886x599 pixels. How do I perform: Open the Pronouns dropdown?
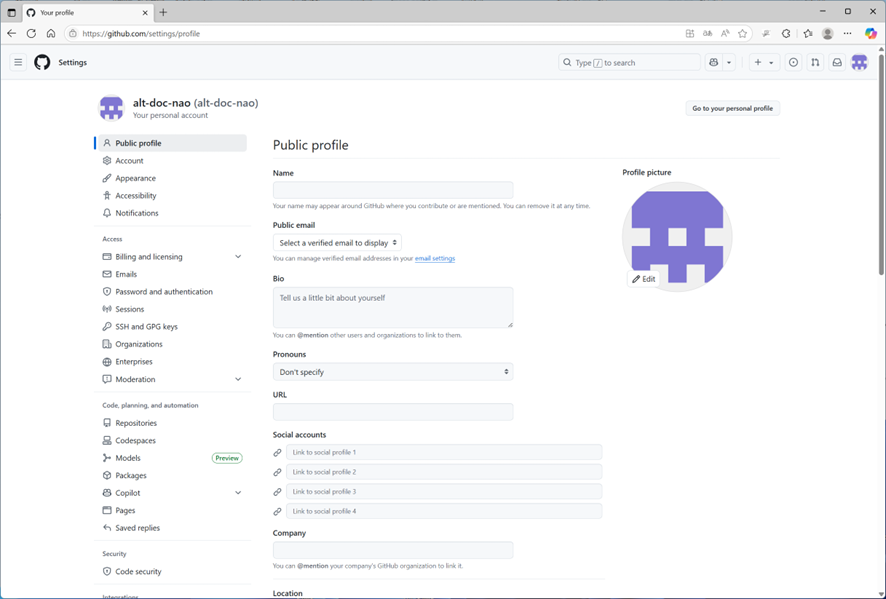pyautogui.click(x=393, y=372)
